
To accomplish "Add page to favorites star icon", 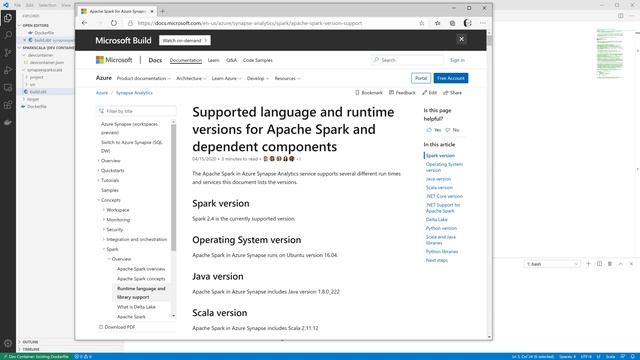I will point(422,23).
